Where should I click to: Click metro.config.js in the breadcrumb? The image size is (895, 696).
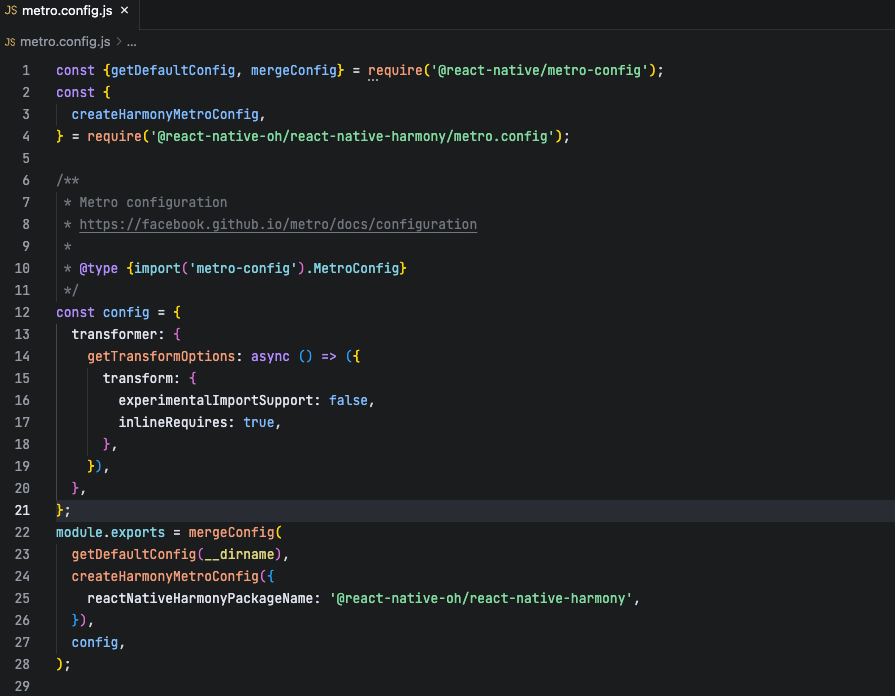65,42
